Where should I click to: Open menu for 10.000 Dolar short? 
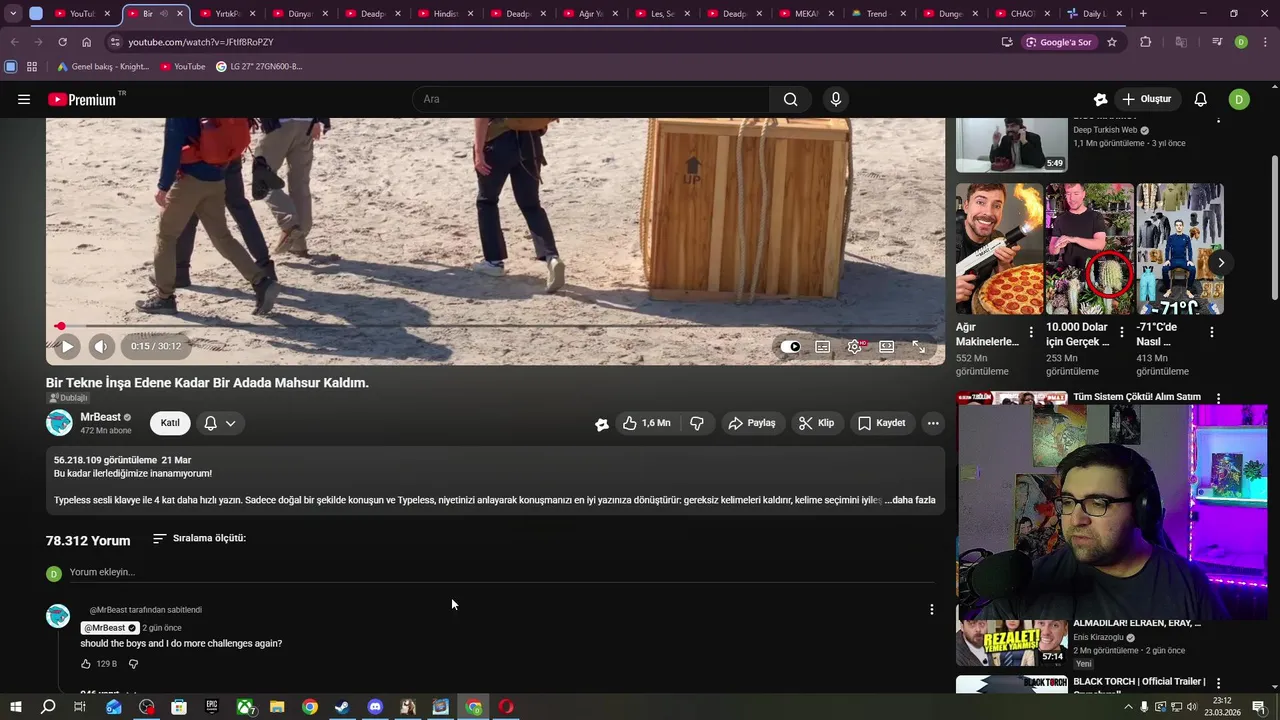click(x=1121, y=332)
